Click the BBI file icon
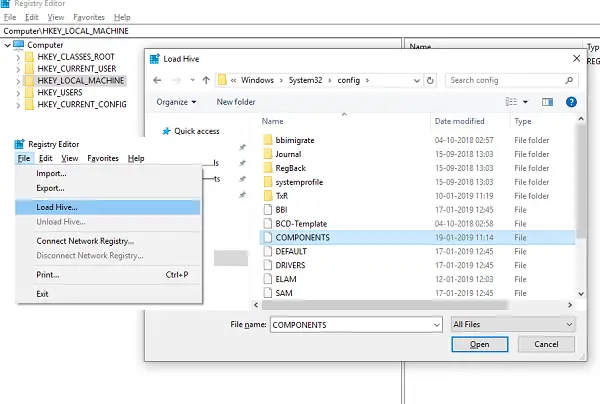Image resolution: width=600 pixels, height=404 pixels. 268,210
